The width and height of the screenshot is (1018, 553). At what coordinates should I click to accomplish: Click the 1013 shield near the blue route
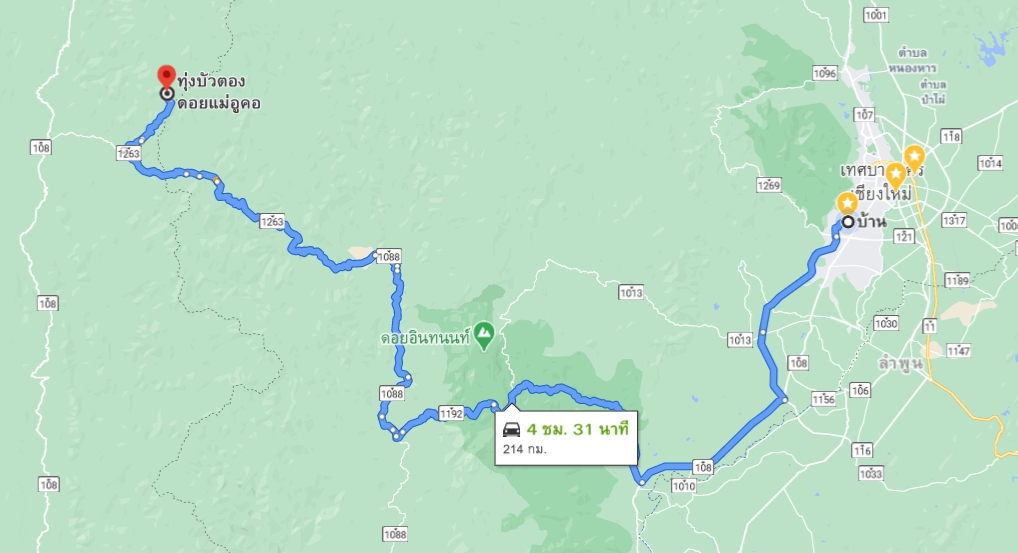pos(740,339)
